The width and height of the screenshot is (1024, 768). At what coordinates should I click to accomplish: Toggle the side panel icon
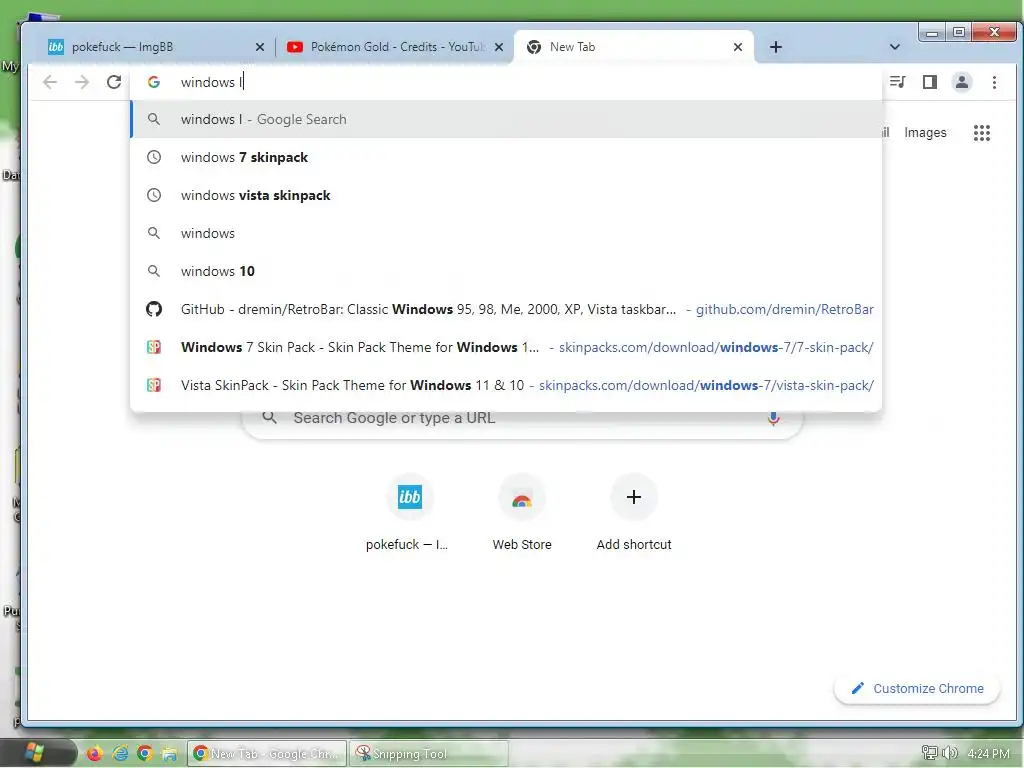click(x=930, y=82)
